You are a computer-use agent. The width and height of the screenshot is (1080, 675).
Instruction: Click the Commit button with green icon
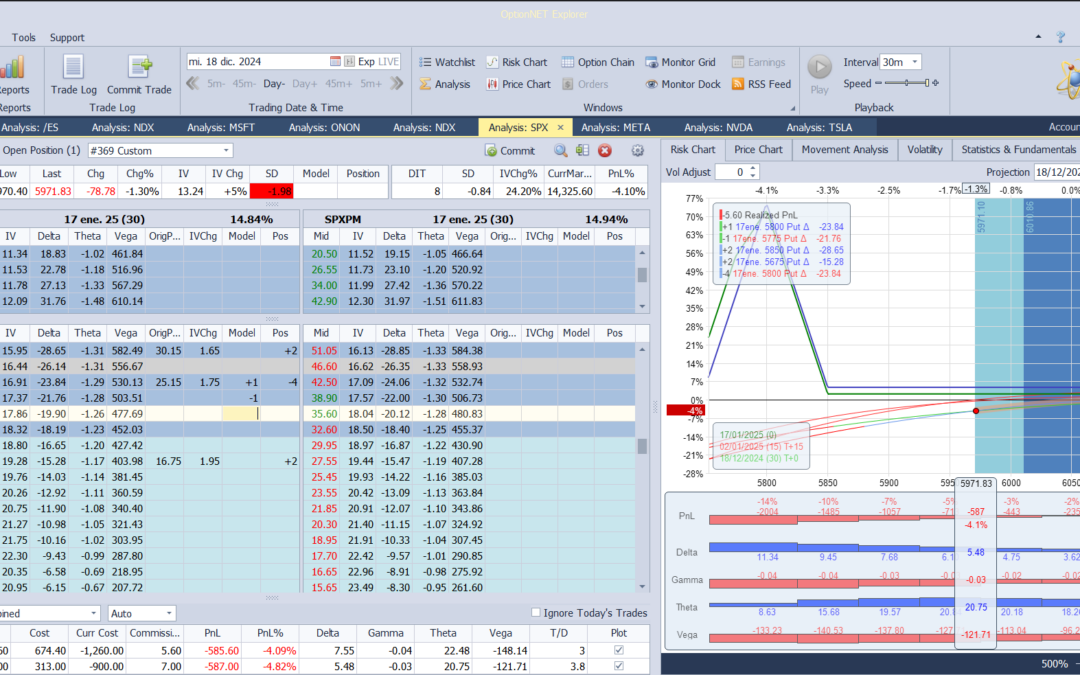click(510, 151)
